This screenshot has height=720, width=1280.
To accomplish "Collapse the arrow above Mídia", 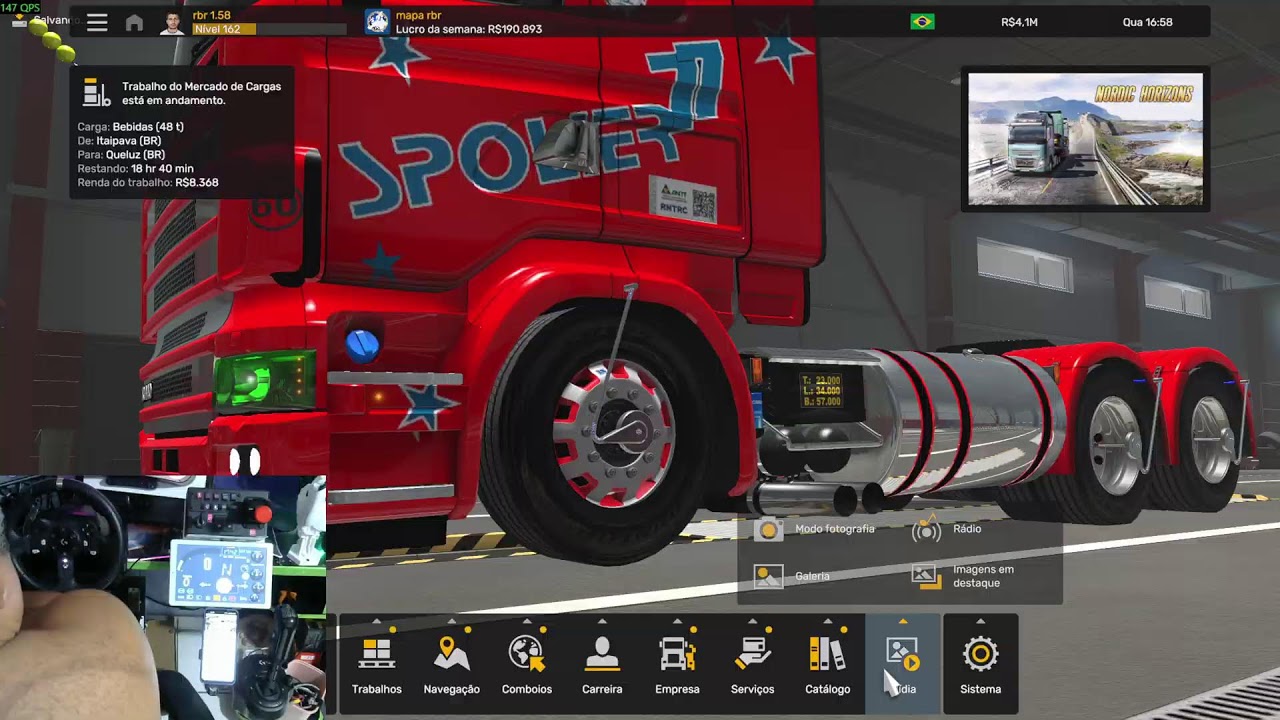I will [903, 621].
